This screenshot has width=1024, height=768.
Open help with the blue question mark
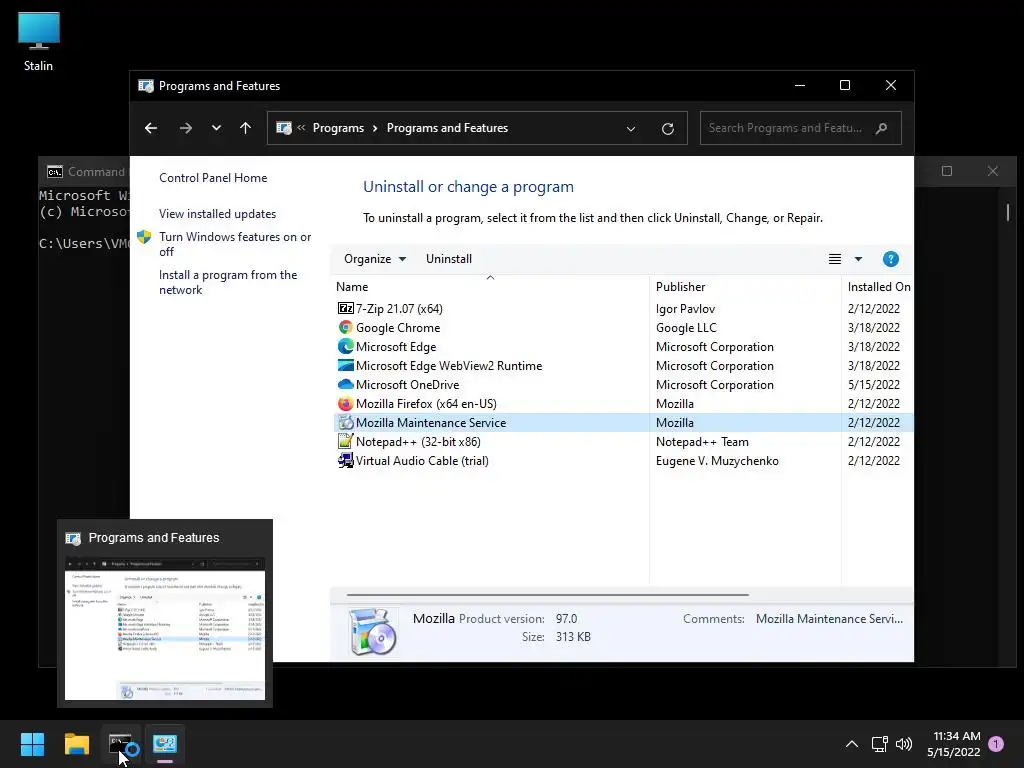[x=890, y=259]
